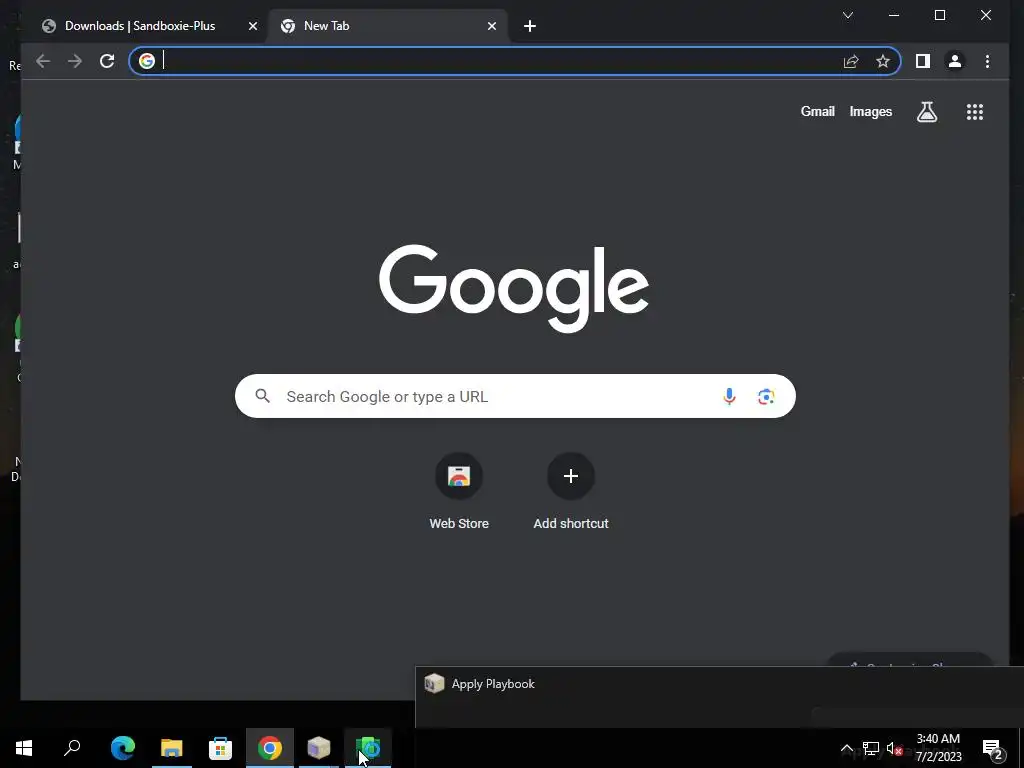Open the Chrome profile avatar
Viewport: 1024px width, 768px height.
tap(955, 61)
